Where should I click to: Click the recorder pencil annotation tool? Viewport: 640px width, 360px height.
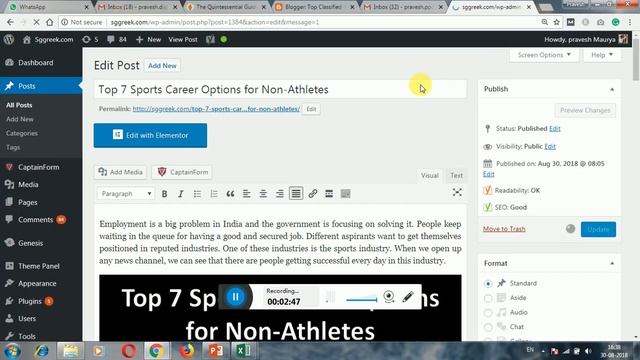pyautogui.click(x=408, y=297)
